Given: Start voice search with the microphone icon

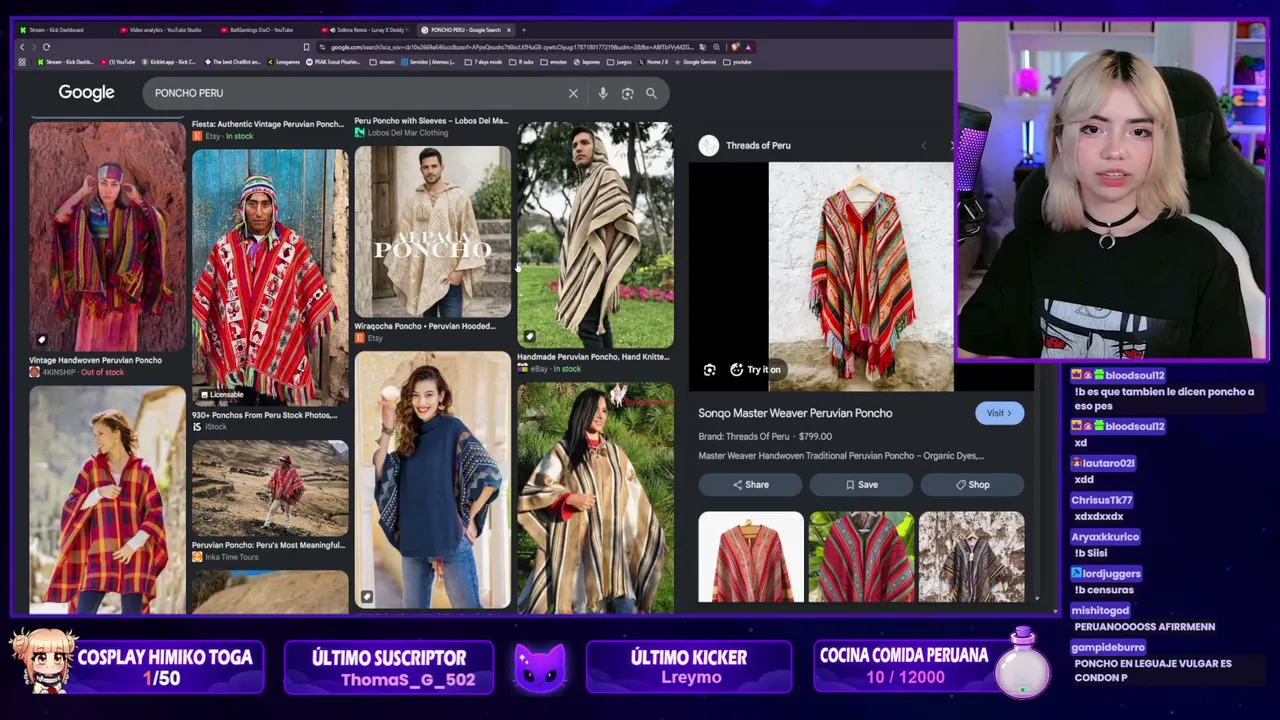Looking at the screenshot, I should click(x=602, y=93).
